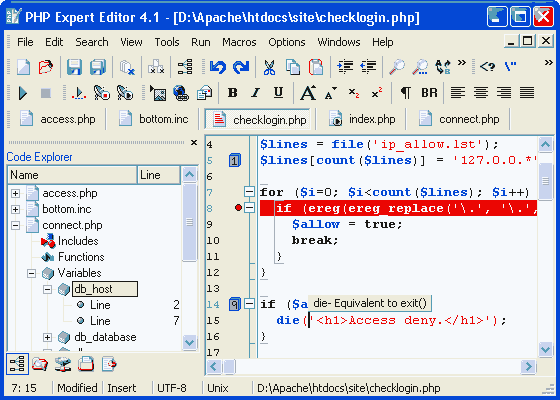Close the Code Explorer panel
Image resolution: width=560 pixels, height=400 pixels.
tap(194, 142)
